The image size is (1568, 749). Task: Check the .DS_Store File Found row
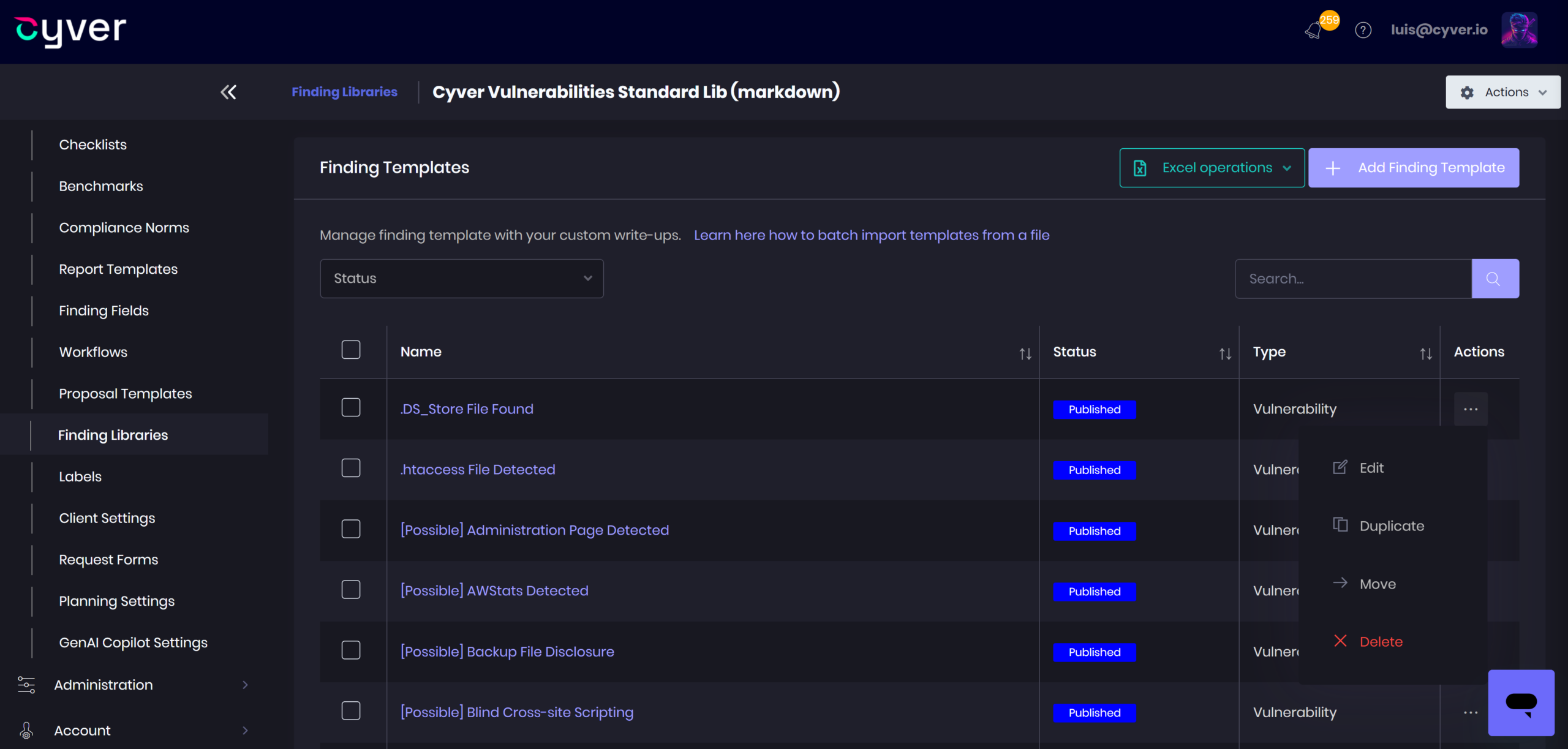click(x=351, y=407)
